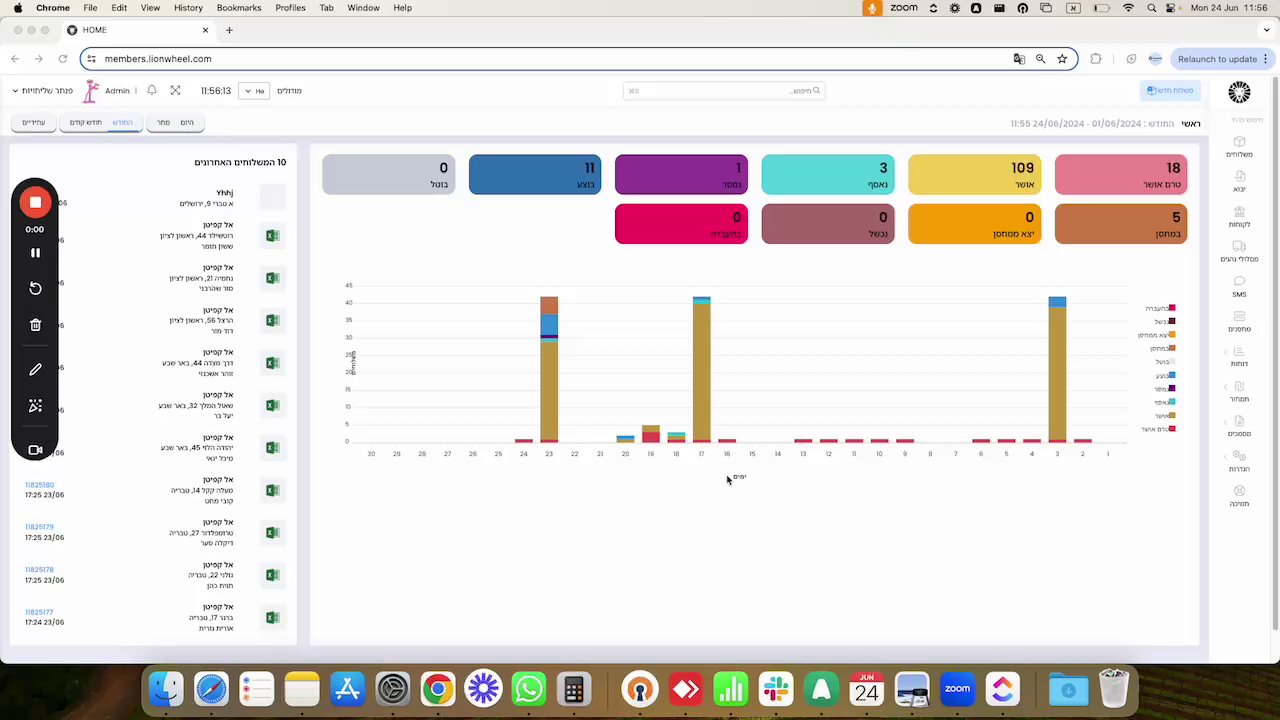Click the gray בוטל card showing 0

(x=388, y=175)
